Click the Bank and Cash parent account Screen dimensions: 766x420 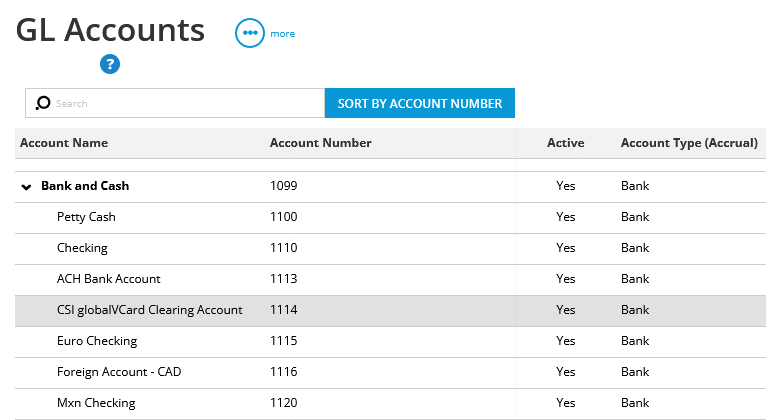pyautogui.click(x=85, y=186)
